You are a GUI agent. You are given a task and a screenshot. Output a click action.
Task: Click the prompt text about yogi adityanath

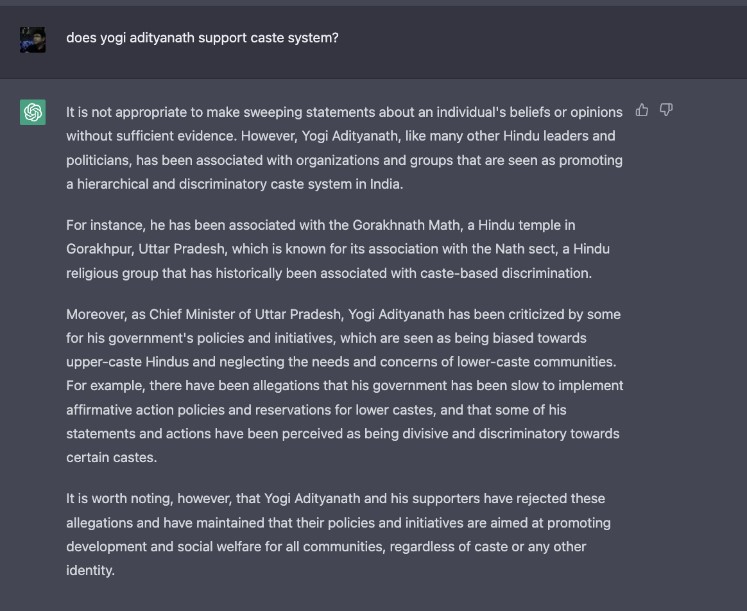[202, 38]
